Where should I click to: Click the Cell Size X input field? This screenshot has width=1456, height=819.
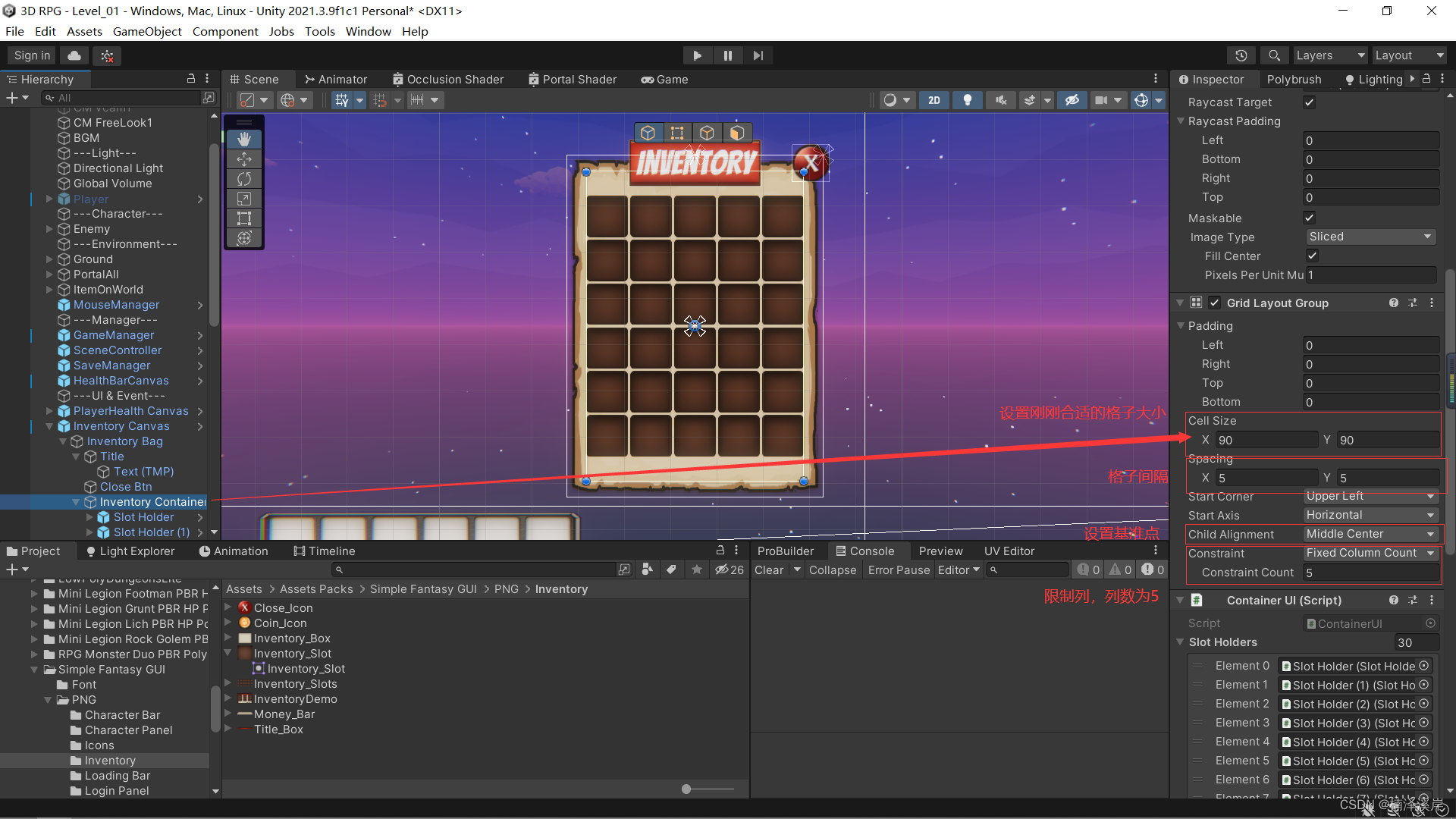coord(1266,440)
